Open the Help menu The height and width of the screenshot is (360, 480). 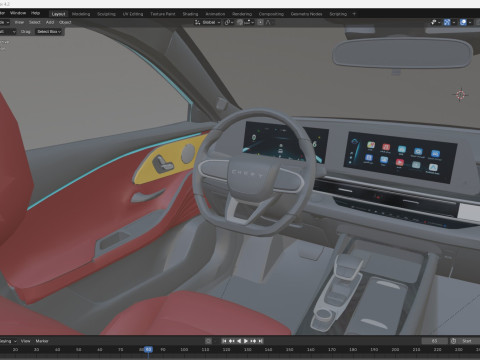coord(35,13)
